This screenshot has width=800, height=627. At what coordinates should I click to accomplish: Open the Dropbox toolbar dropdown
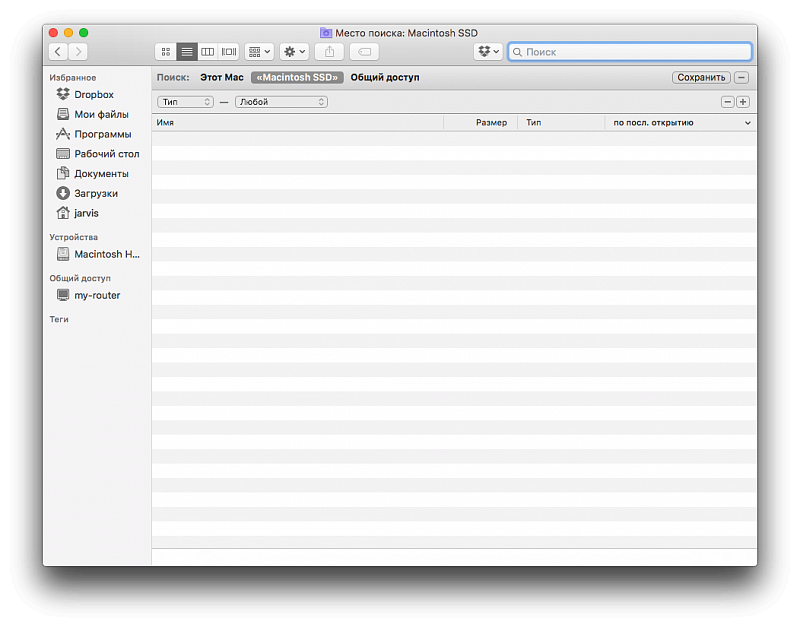pyautogui.click(x=488, y=51)
